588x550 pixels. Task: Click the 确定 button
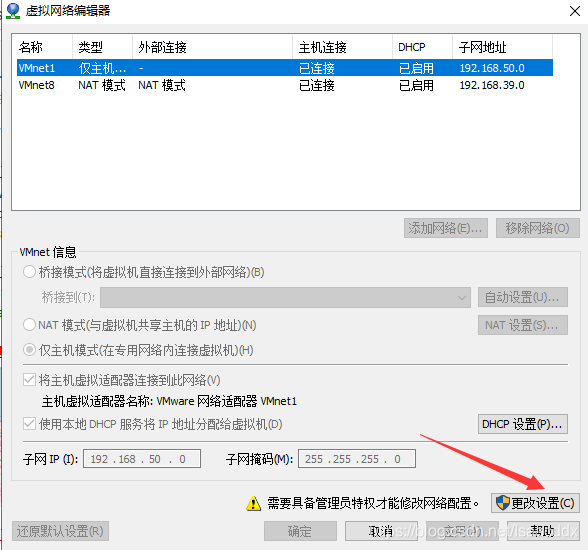(x=300, y=531)
